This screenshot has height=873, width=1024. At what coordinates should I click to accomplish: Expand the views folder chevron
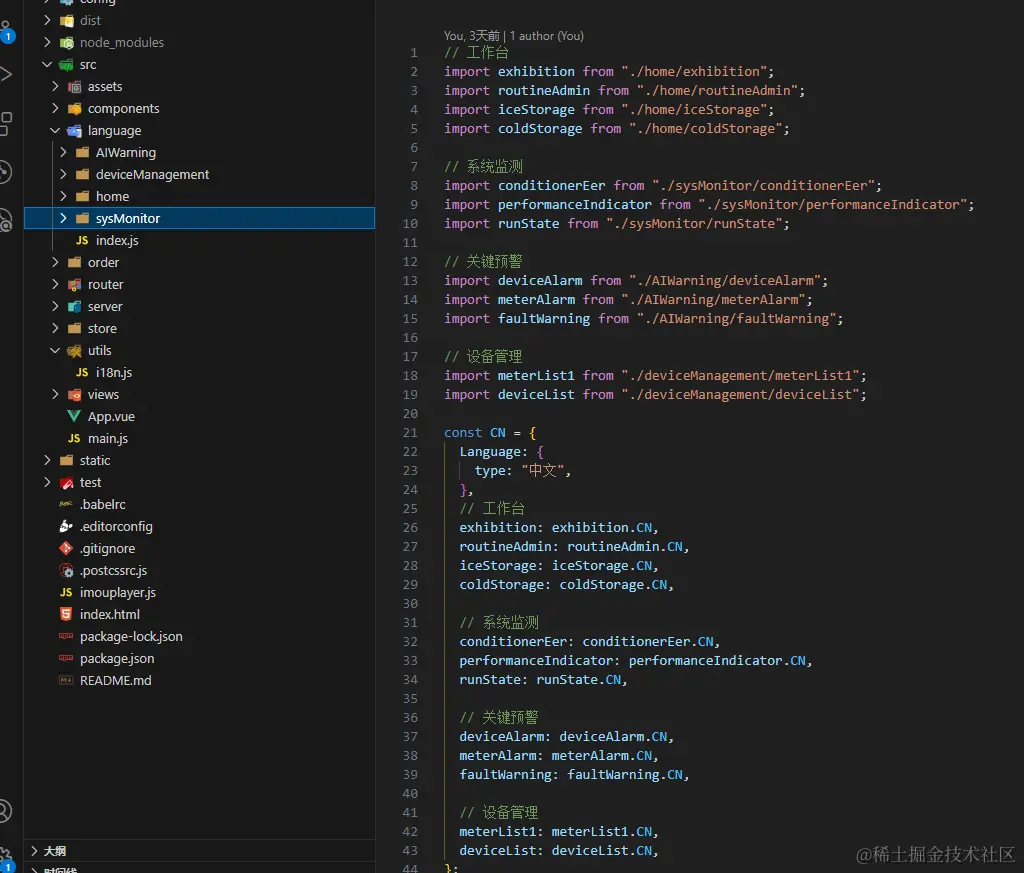56,394
